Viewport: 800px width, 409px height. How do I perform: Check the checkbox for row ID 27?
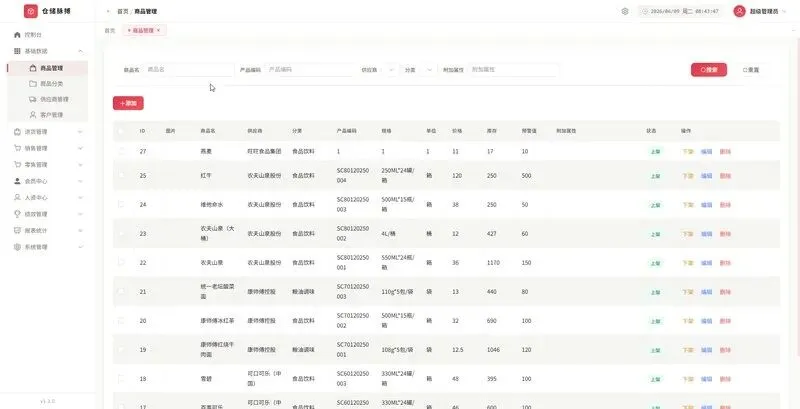(x=121, y=151)
